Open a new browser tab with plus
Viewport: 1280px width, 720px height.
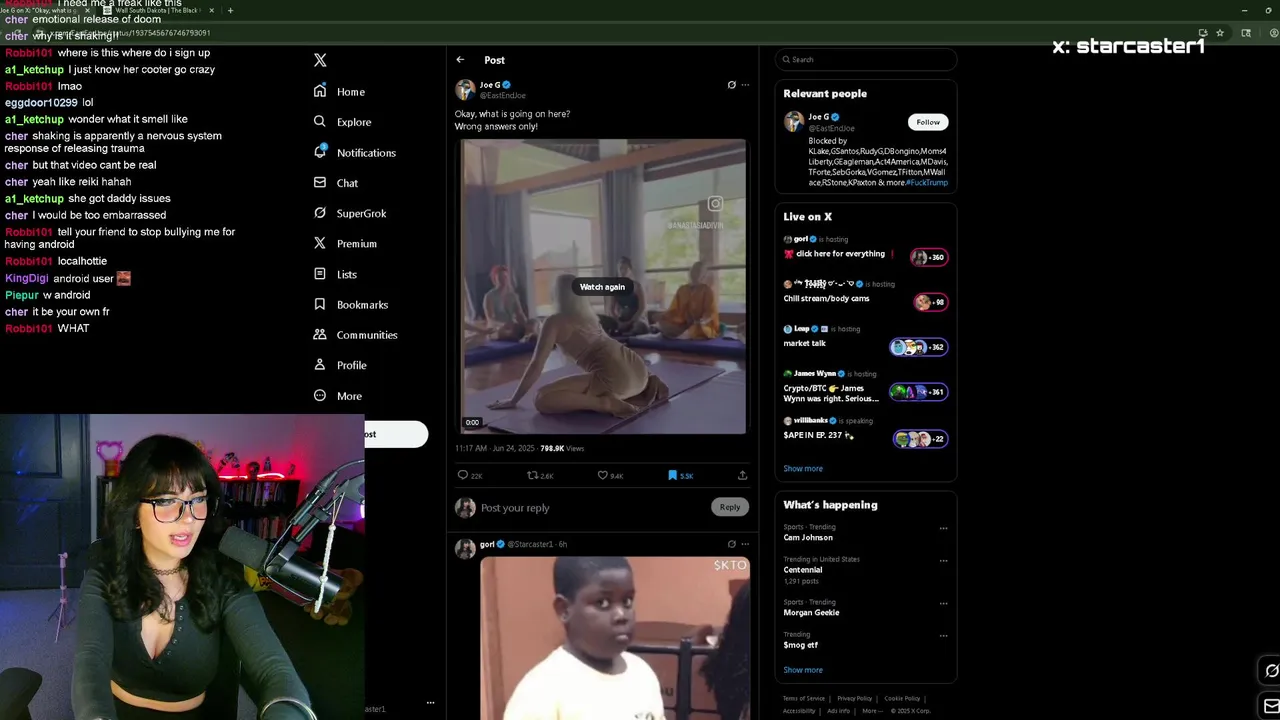coord(230,10)
